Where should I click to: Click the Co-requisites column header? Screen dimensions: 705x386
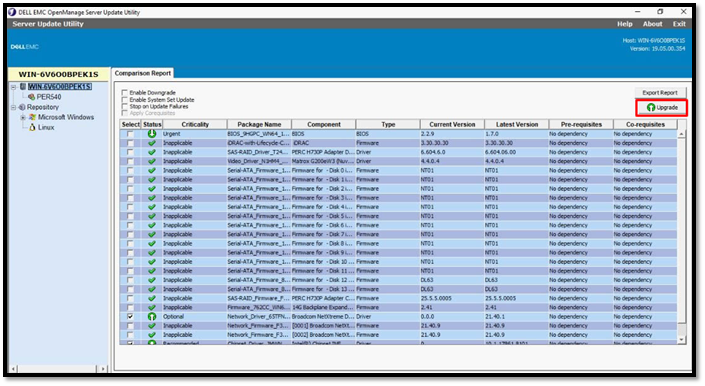tap(645, 124)
